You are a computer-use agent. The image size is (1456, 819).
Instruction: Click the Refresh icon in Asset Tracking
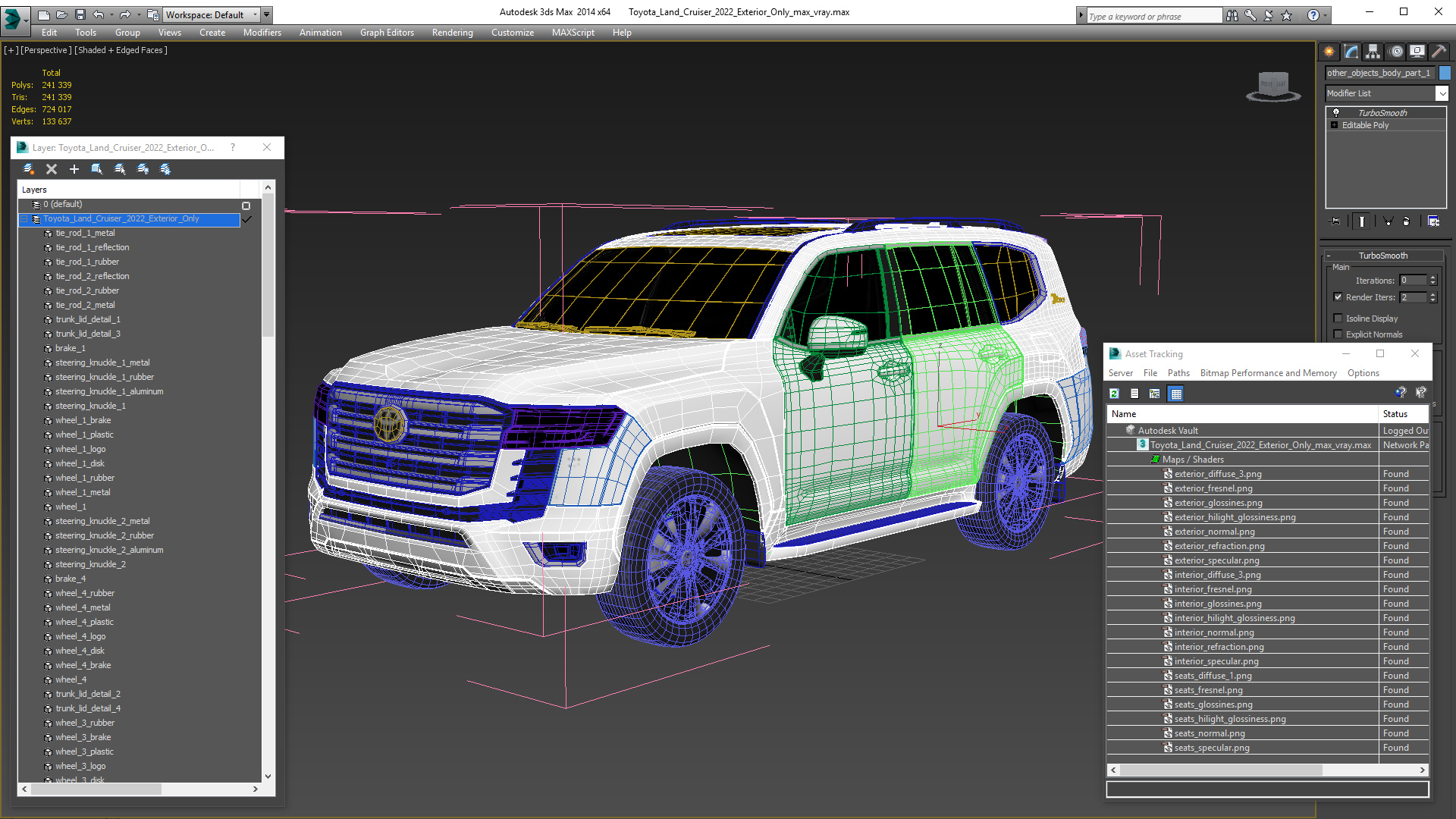(x=1114, y=394)
